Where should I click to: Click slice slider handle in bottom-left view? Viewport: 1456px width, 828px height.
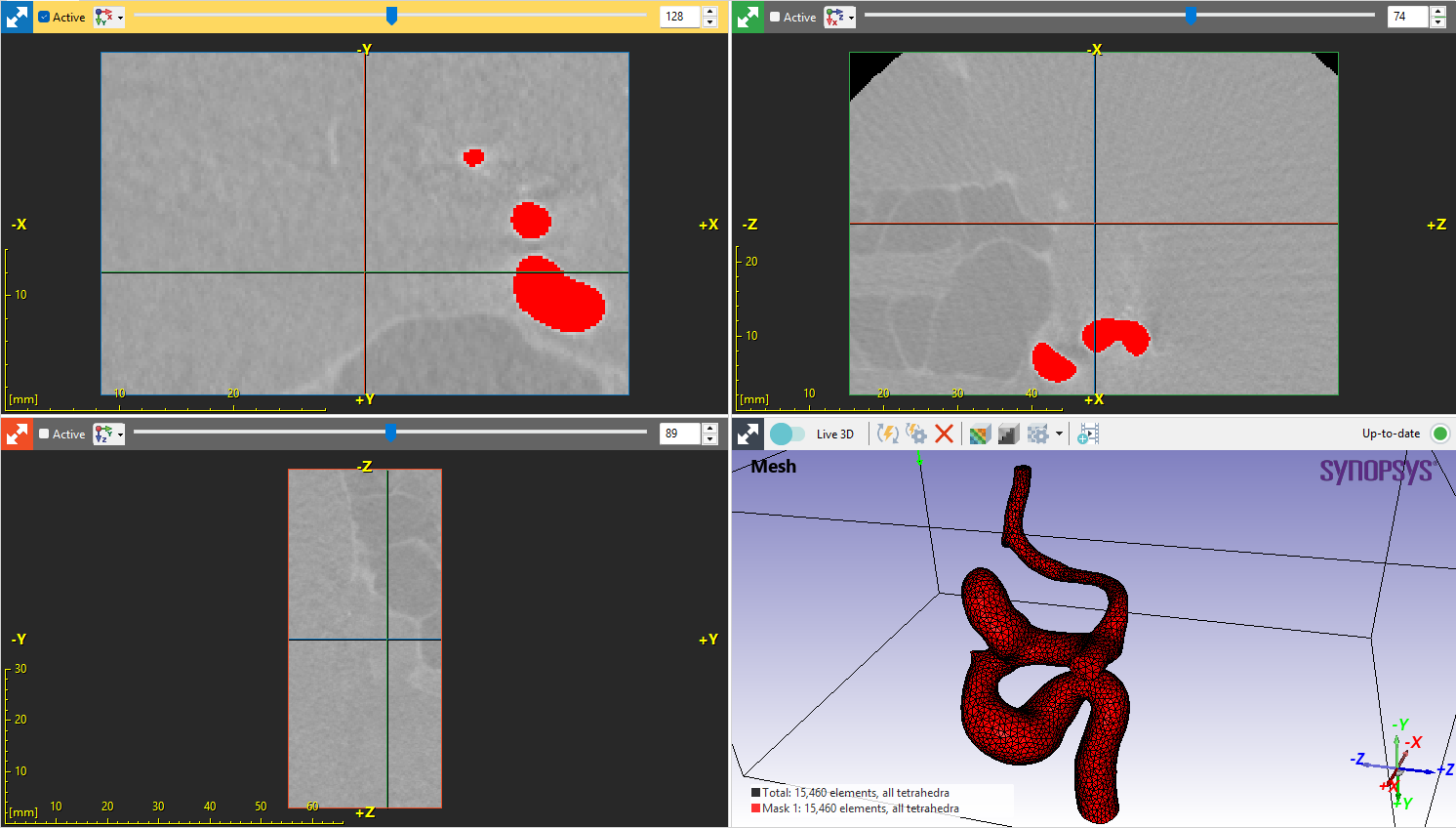[390, 432]
